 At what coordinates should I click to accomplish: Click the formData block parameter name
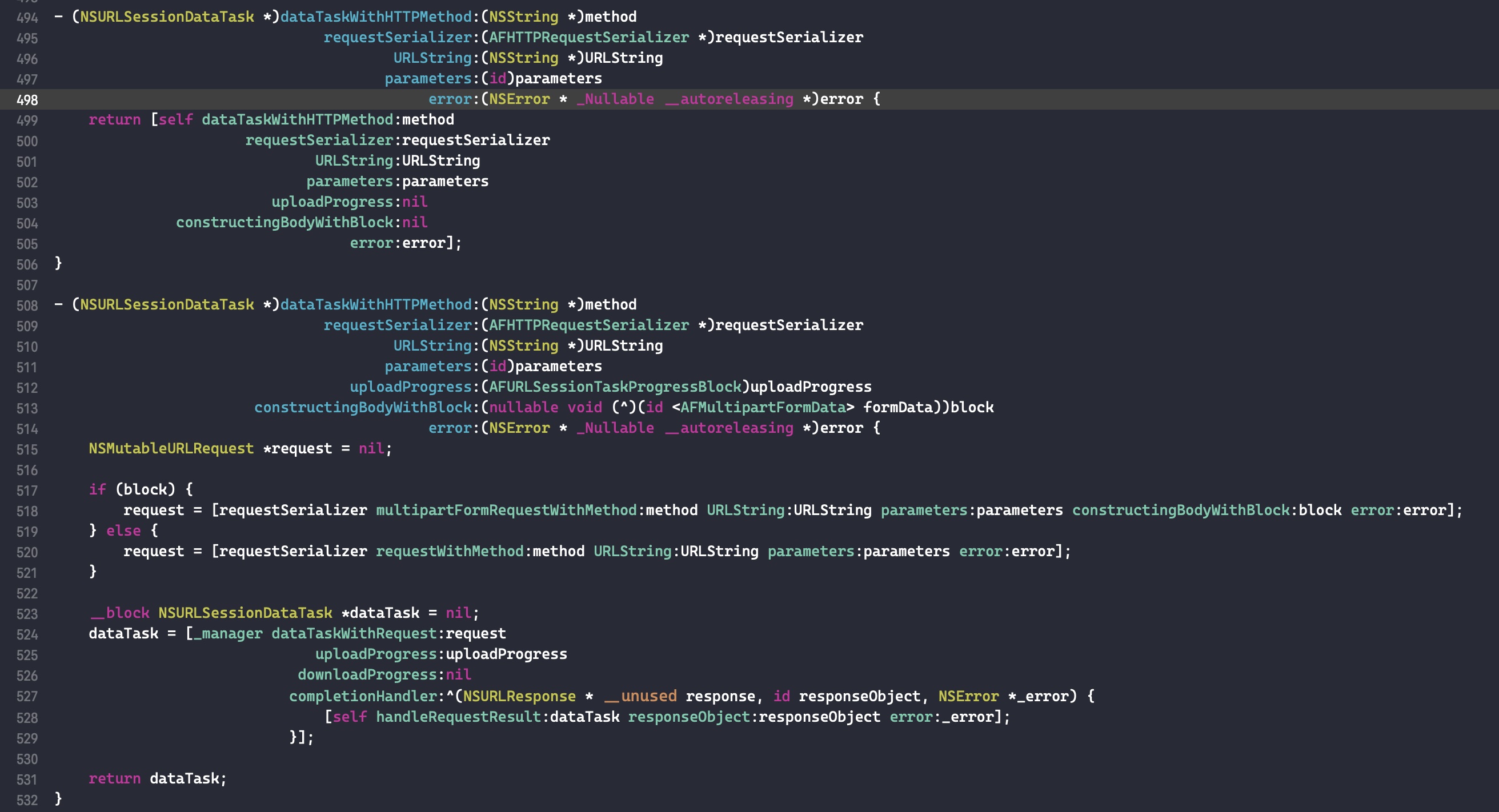[898, 407]
